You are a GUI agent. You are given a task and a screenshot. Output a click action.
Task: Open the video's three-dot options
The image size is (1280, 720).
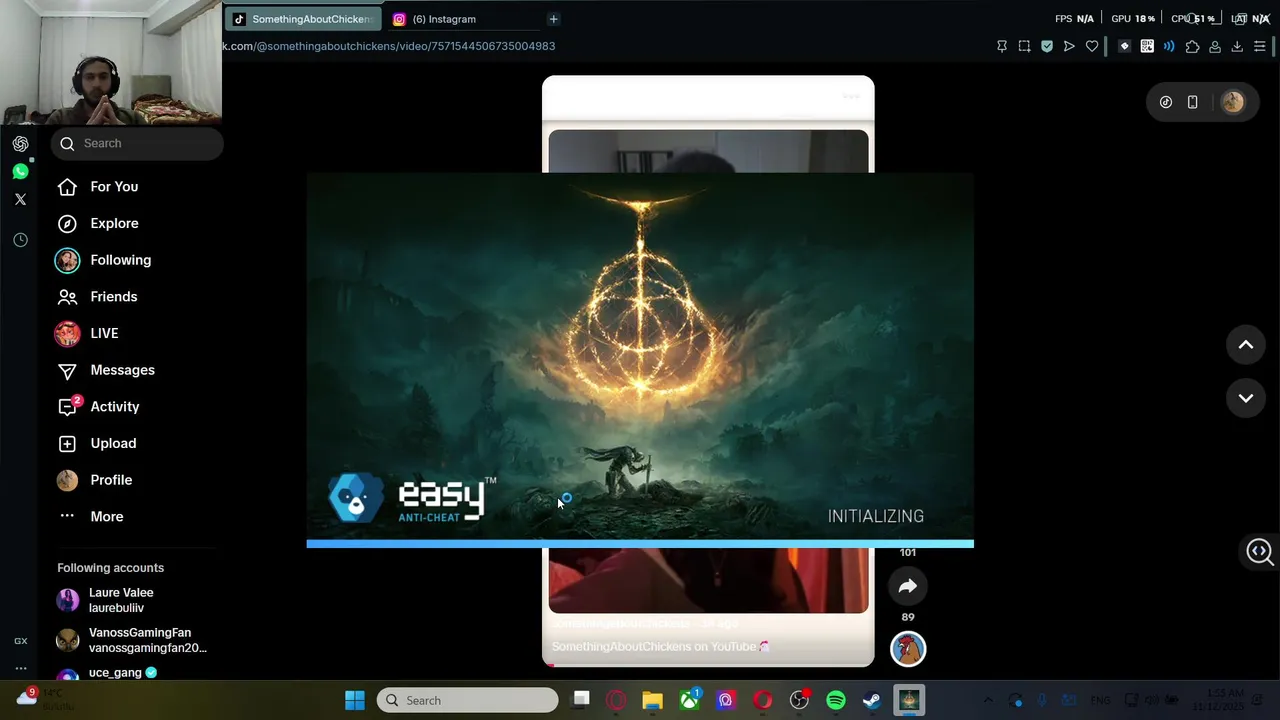point(851,96)
